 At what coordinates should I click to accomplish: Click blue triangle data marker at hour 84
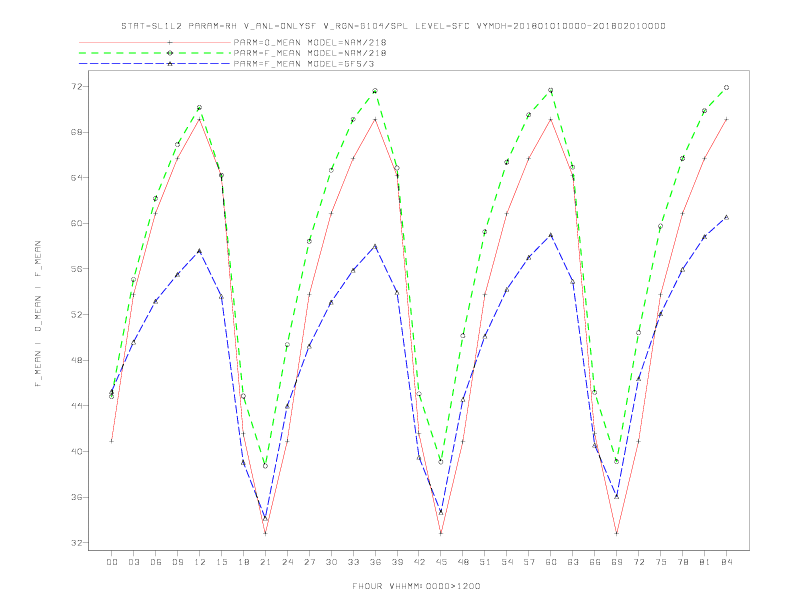[x=726, y=217]
